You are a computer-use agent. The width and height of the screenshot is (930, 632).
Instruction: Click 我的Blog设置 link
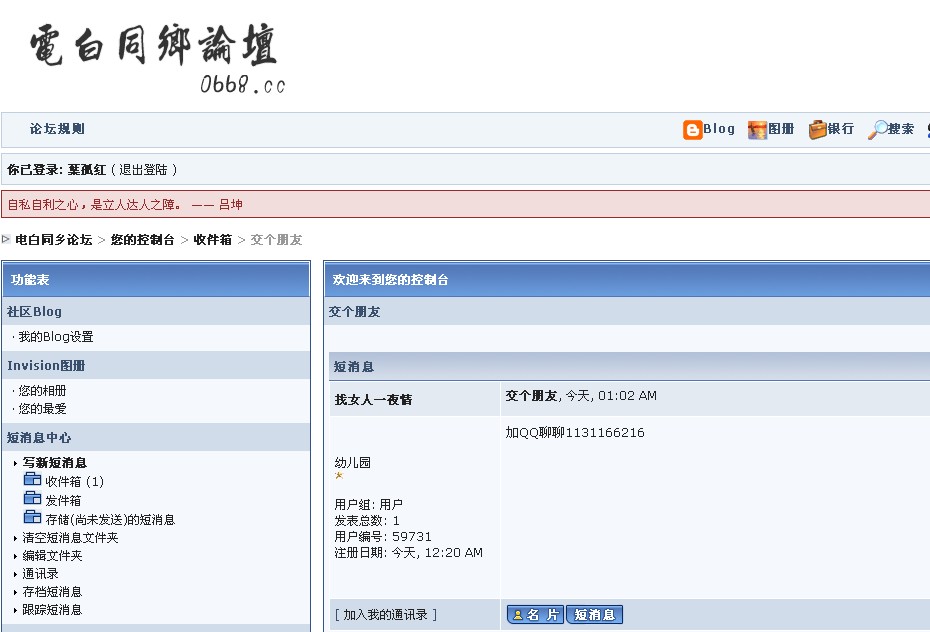click(55, 337)
